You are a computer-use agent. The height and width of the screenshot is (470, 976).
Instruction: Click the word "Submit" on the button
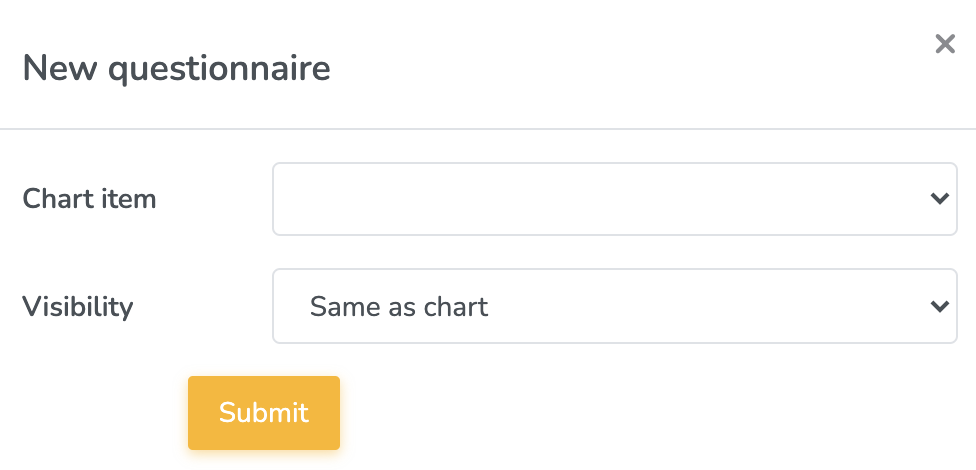click(x=264, y=413)
